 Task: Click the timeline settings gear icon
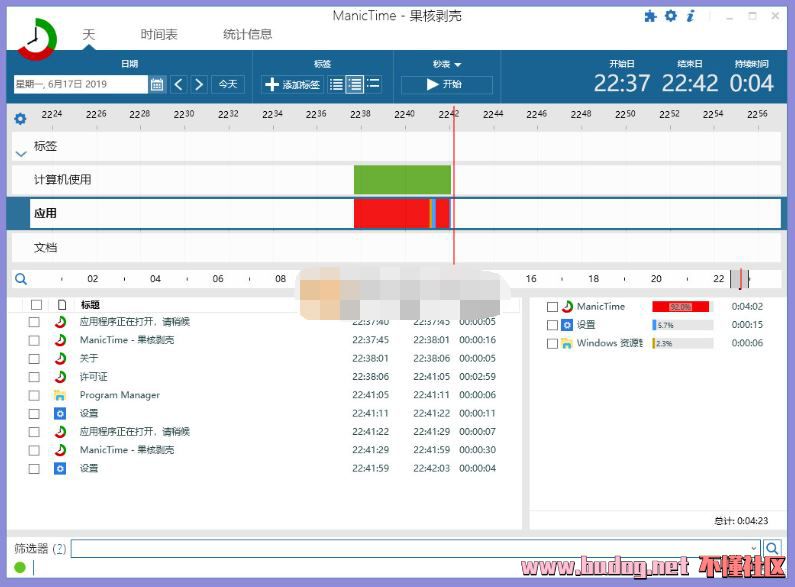tap(20, 119)
